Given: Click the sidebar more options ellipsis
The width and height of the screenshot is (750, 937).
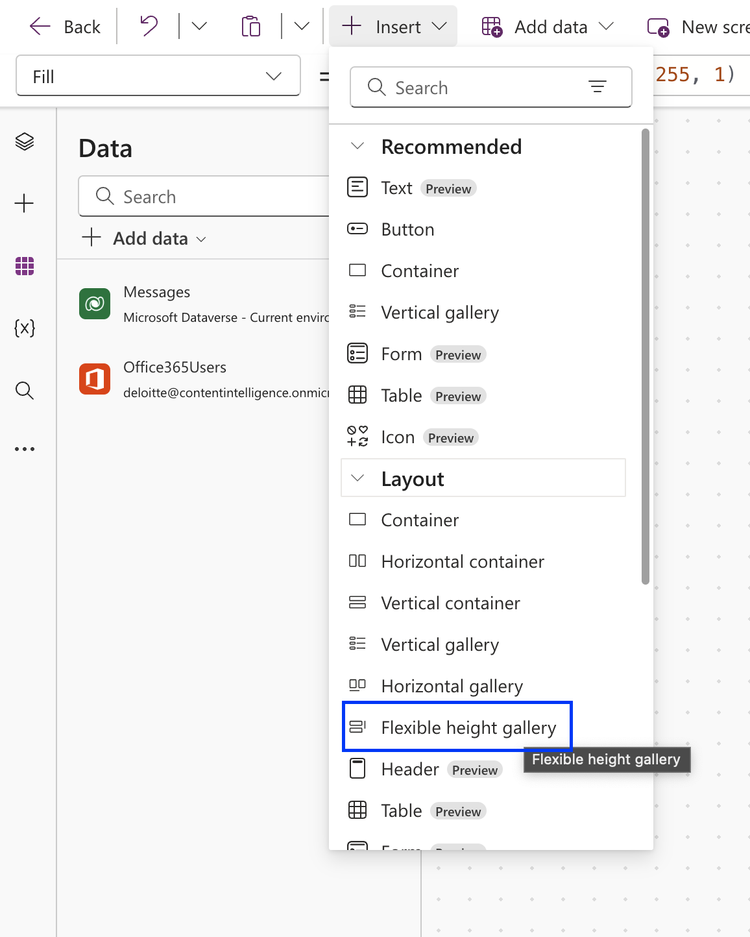Looking at the screenshot, I should tap(25, 449).
